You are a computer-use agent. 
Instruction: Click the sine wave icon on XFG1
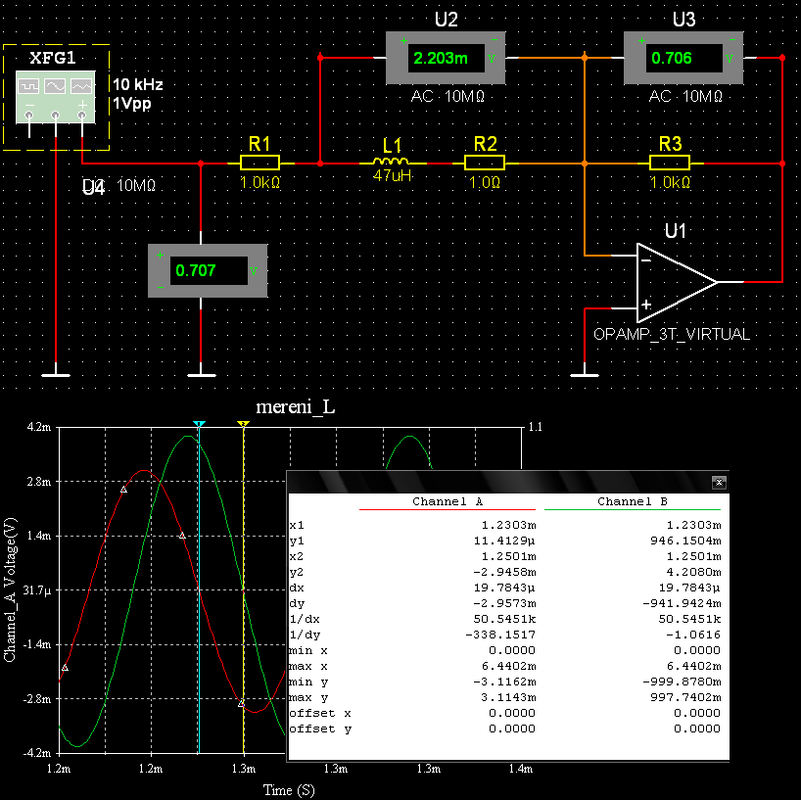[55, 86]
